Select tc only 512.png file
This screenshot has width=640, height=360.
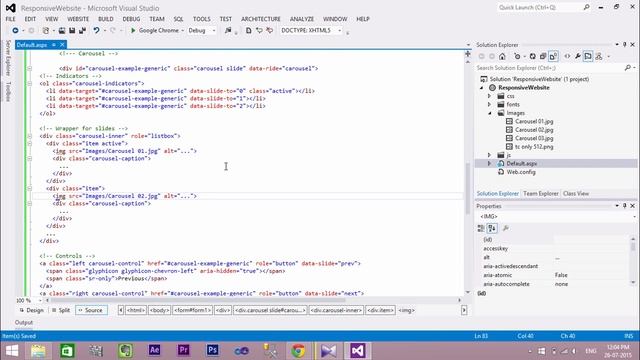[x=534, y=147]
